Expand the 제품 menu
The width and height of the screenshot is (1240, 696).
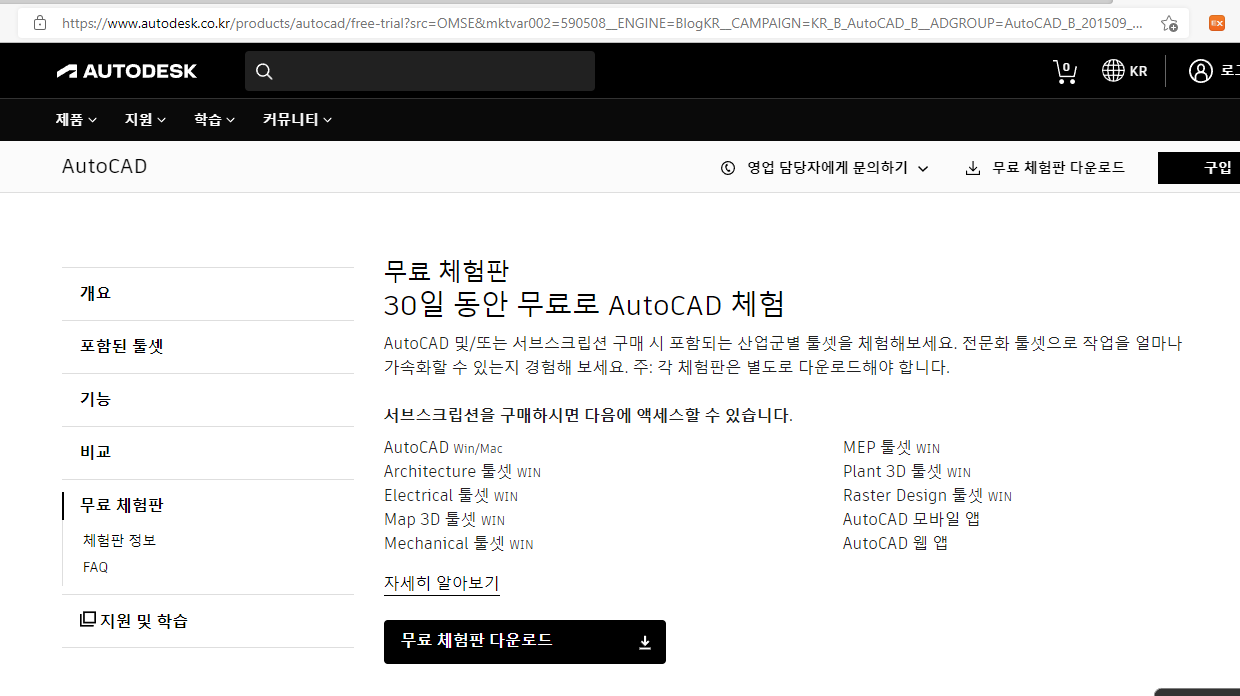76,120
